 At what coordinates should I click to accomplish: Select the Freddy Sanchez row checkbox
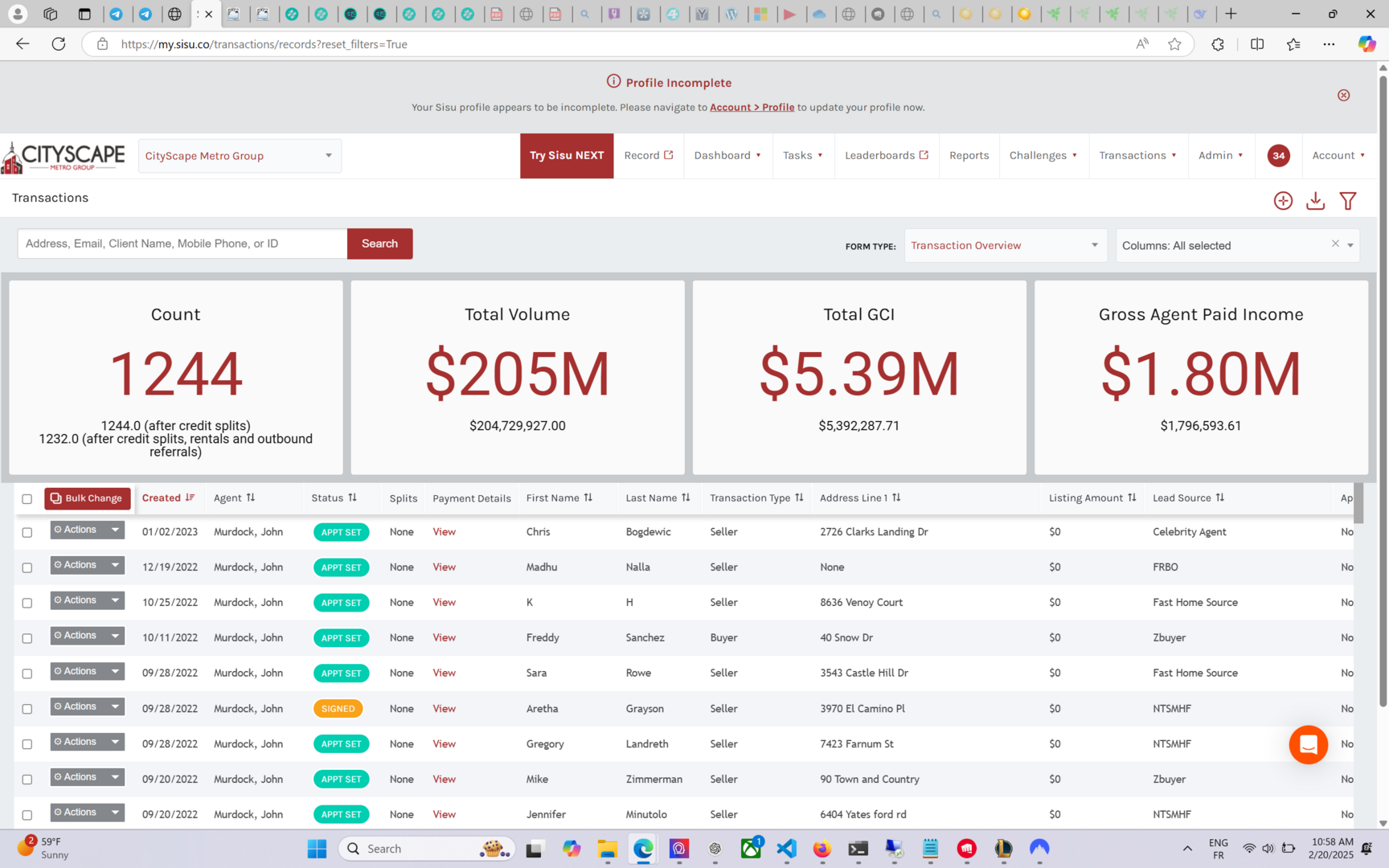[x=27, y=639]
